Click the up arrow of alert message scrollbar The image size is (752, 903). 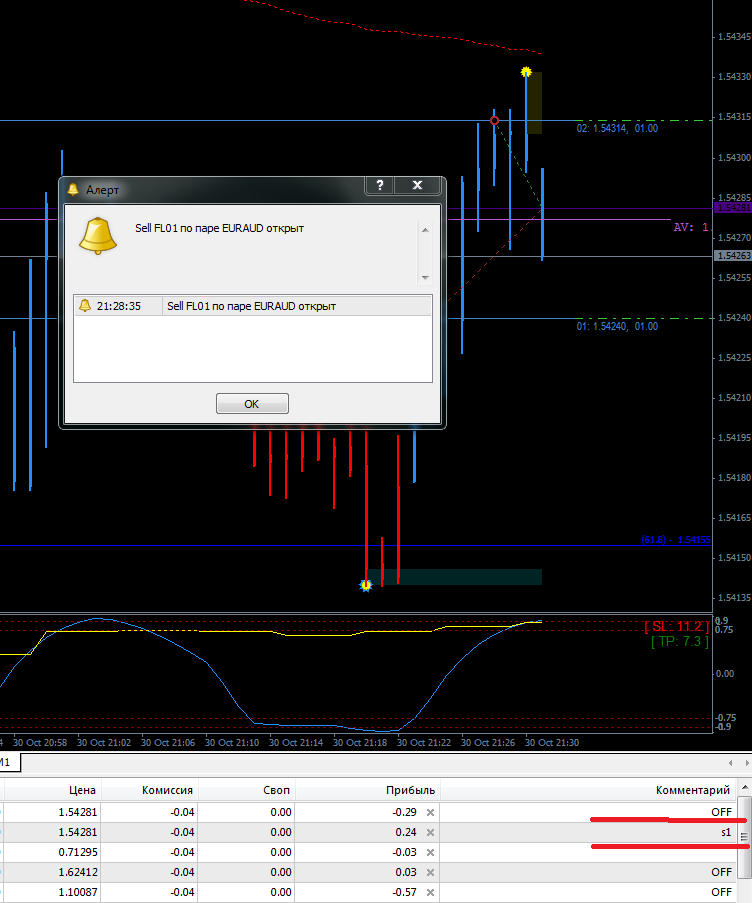point(425,230)
